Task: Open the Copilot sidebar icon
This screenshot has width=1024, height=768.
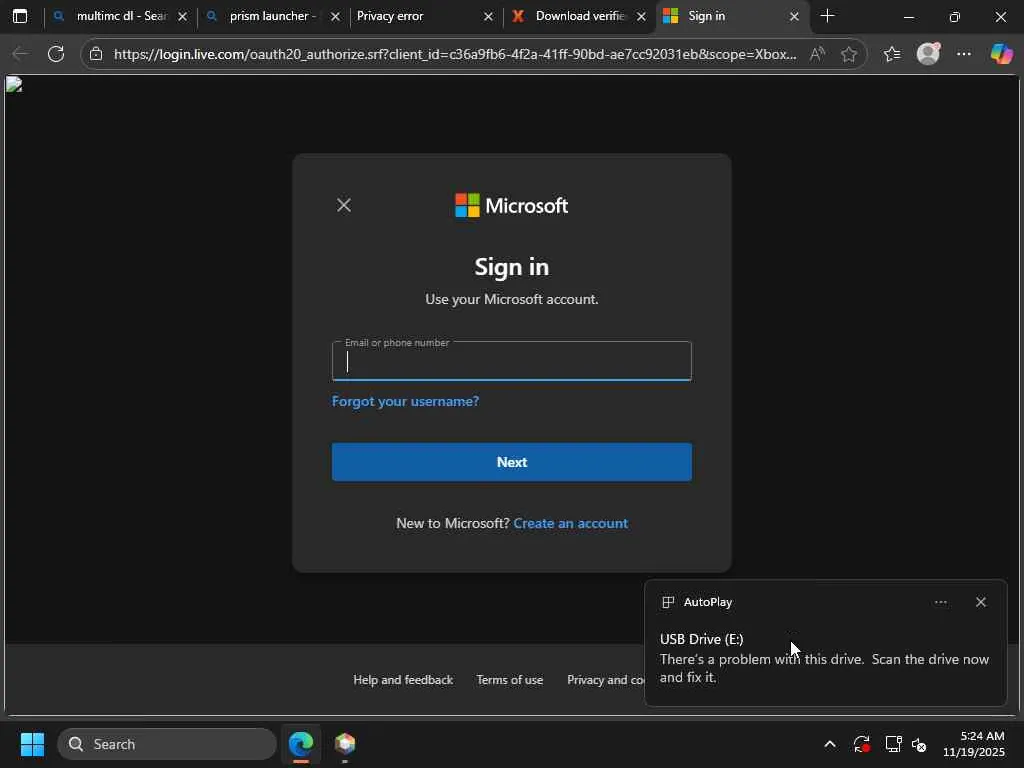Action: click(1001, 54)
